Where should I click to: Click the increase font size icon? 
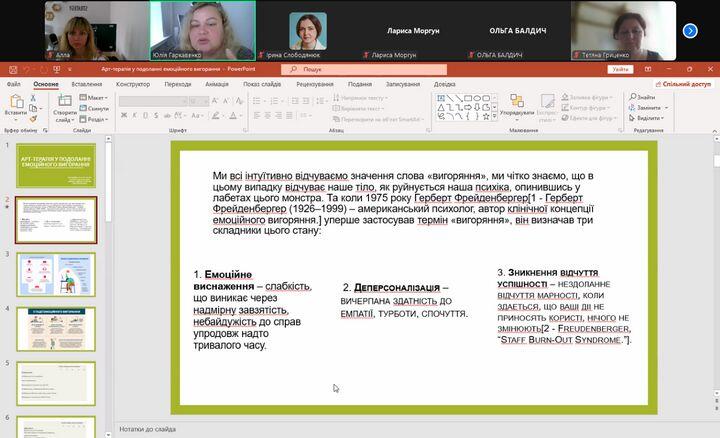[215, 101]
